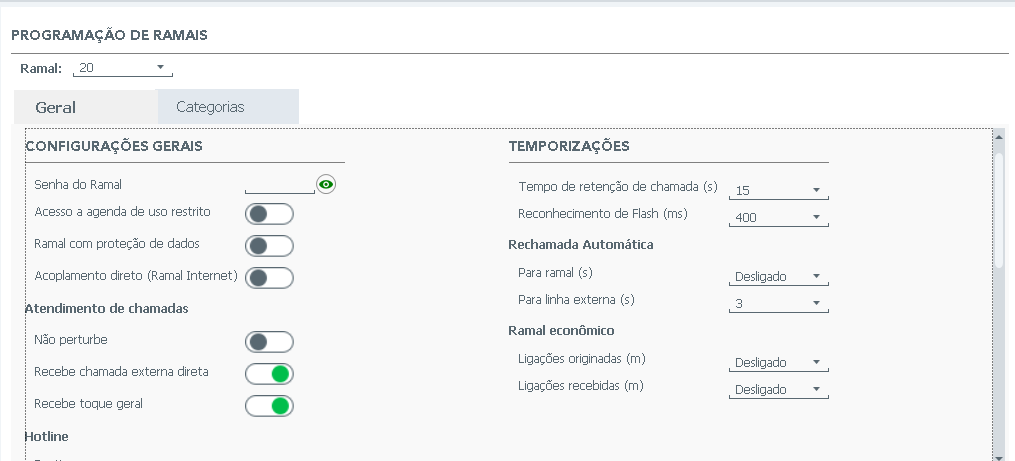Open Para ramal (s) rechamada dropdown

point(779,276)
